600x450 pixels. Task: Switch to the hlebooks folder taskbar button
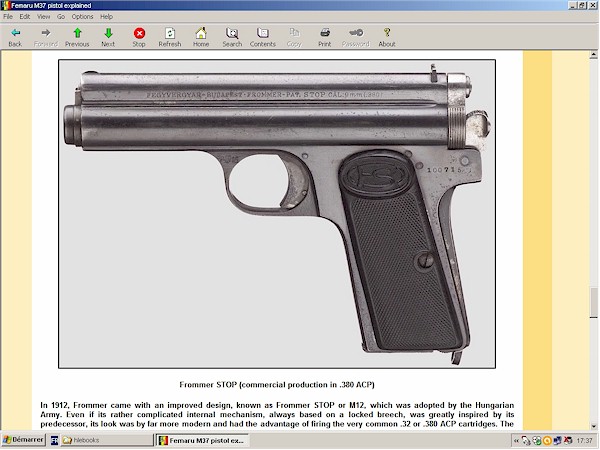[107, 440]
